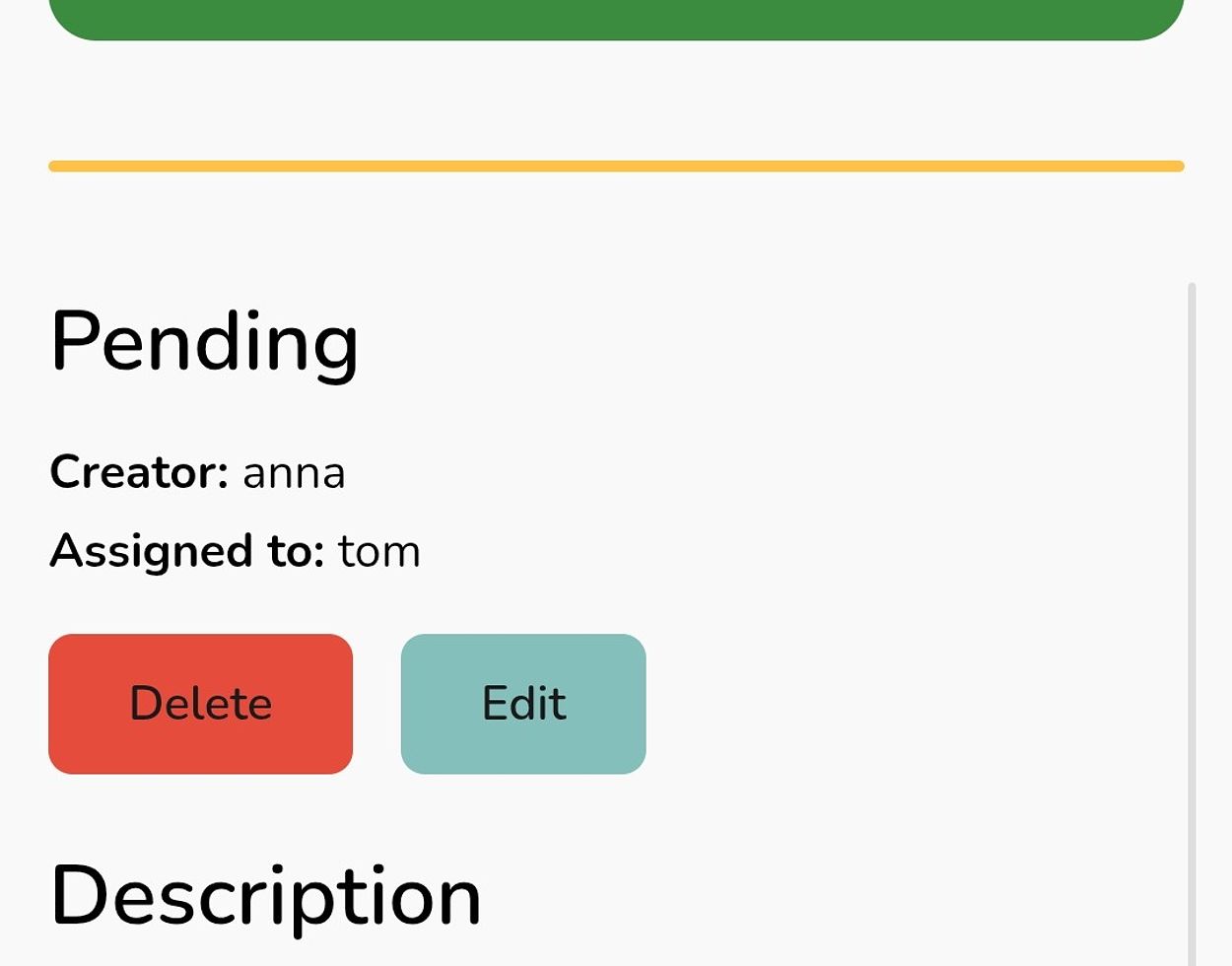Open the task editor via Edit
1232x966 pixels.
(x=523, y=704)
